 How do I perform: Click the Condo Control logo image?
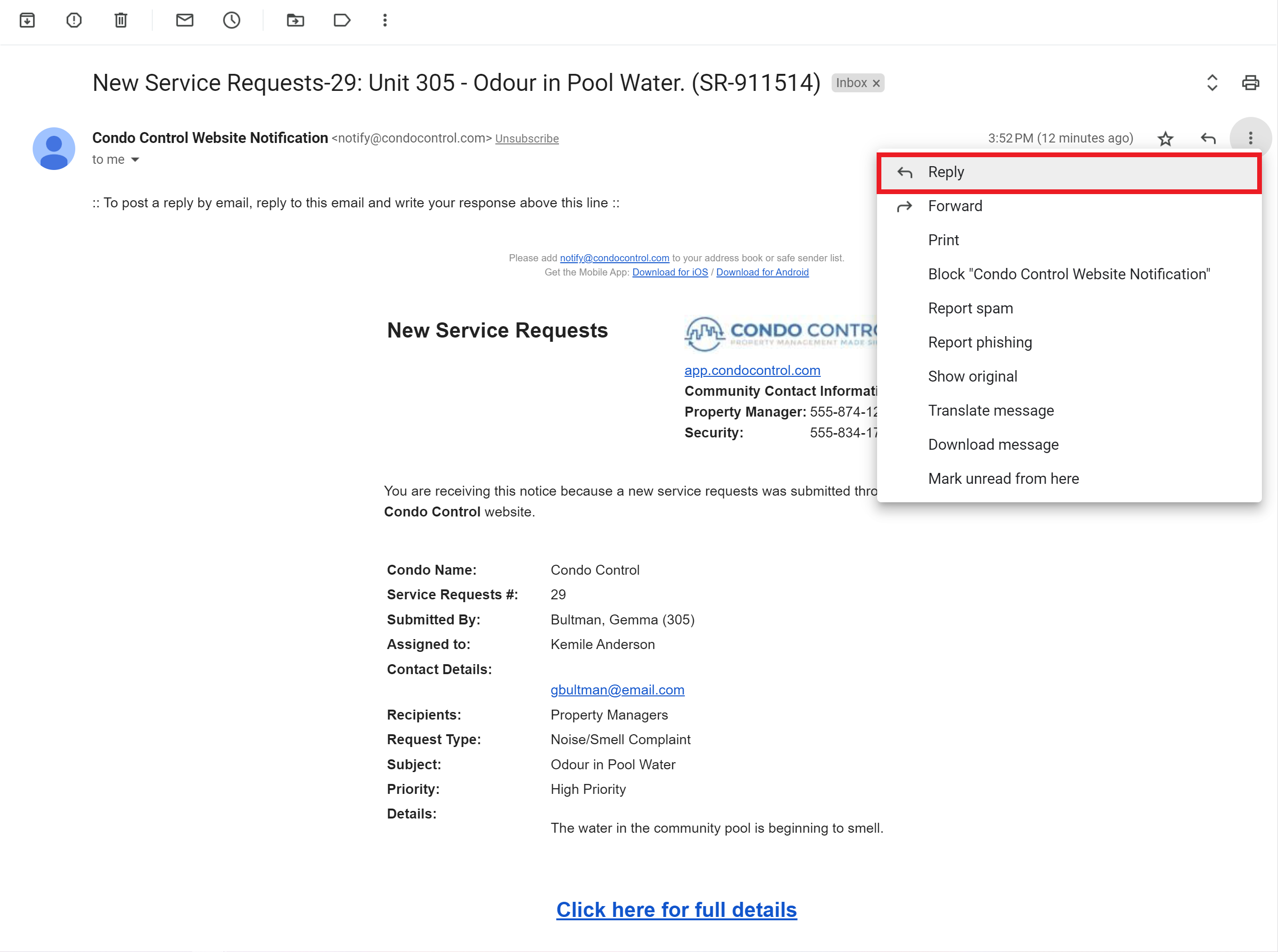tap(781, 333)
